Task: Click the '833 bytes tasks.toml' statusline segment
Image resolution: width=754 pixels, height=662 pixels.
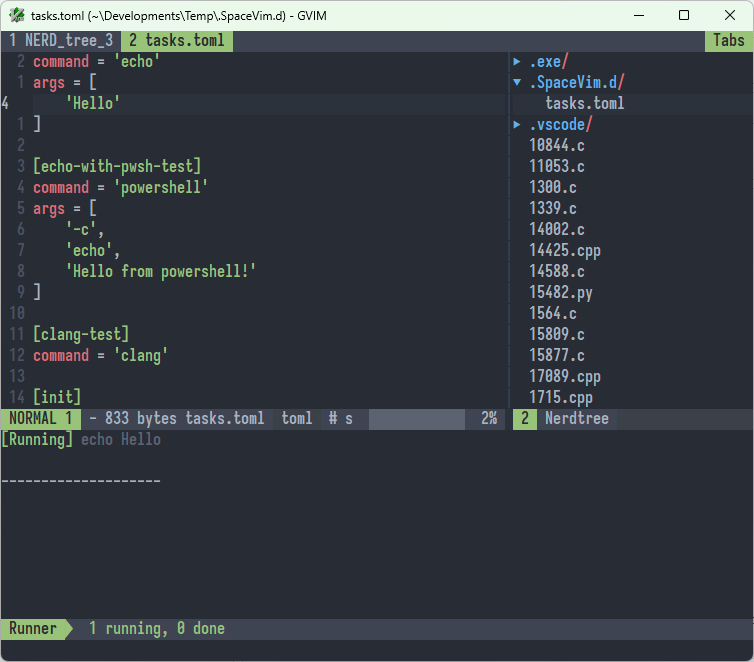Action: [x=185, y=418]
